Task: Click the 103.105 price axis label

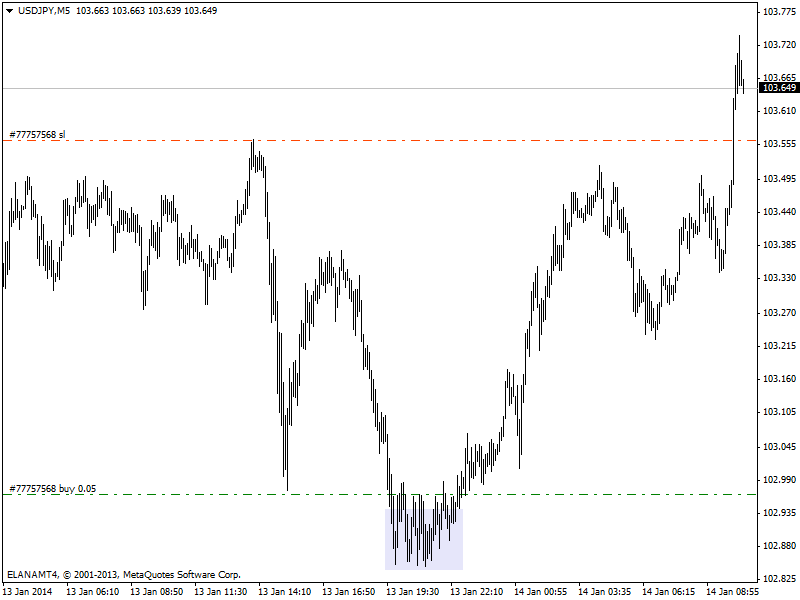Action: click(779, 412)
